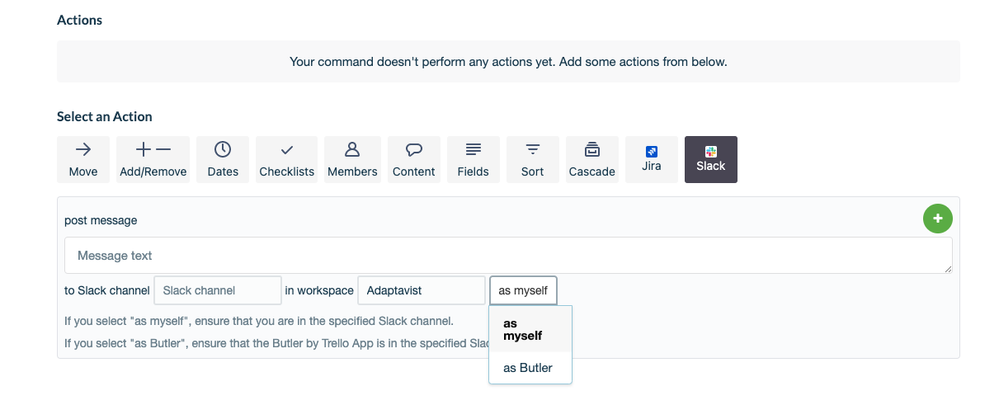Select the Checklists action category
This screenshot has width=999, height=400.
point(287,159)
